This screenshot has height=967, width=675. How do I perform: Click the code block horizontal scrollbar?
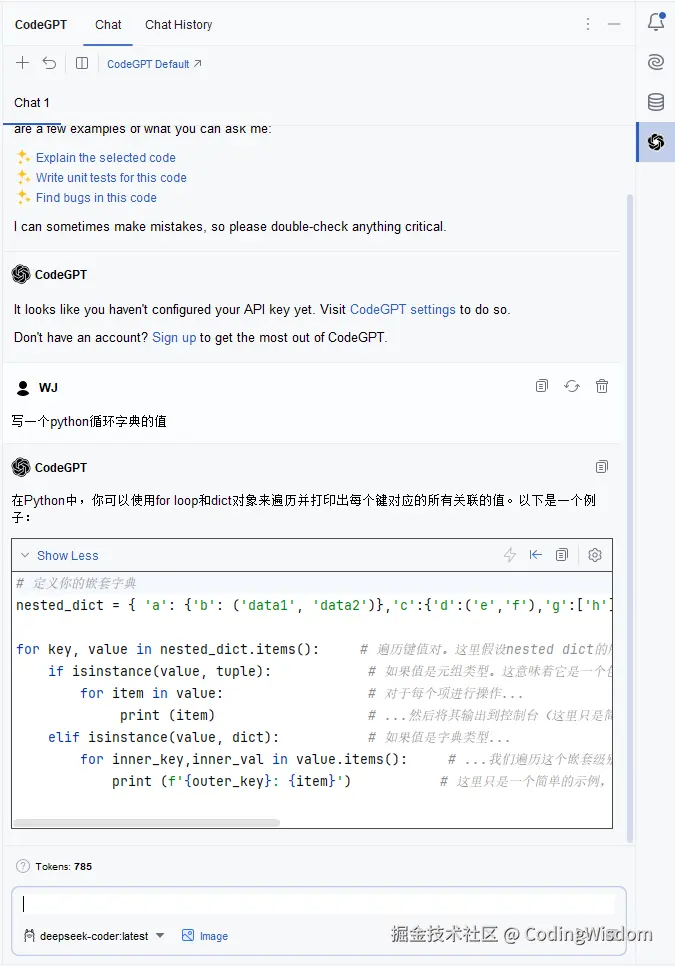click(x=147, y=823)
